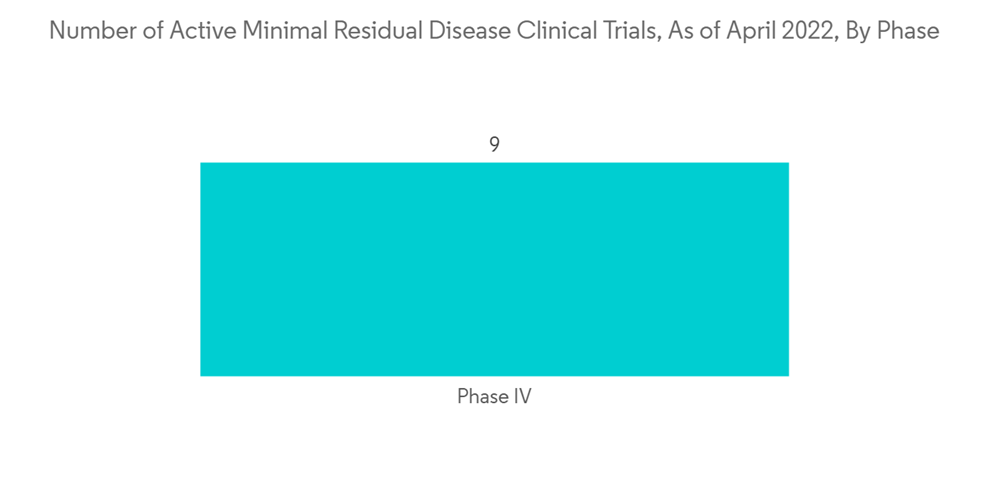Select the chart title text
Image resolution: width=1000 pixels, height=504 pixels.
pyautogui.click(x=494, y=31)
